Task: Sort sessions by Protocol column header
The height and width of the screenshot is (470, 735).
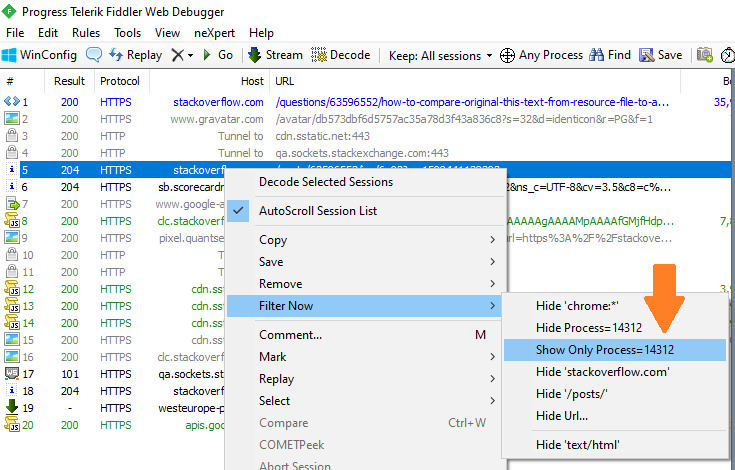Action: tap(120, 81)
